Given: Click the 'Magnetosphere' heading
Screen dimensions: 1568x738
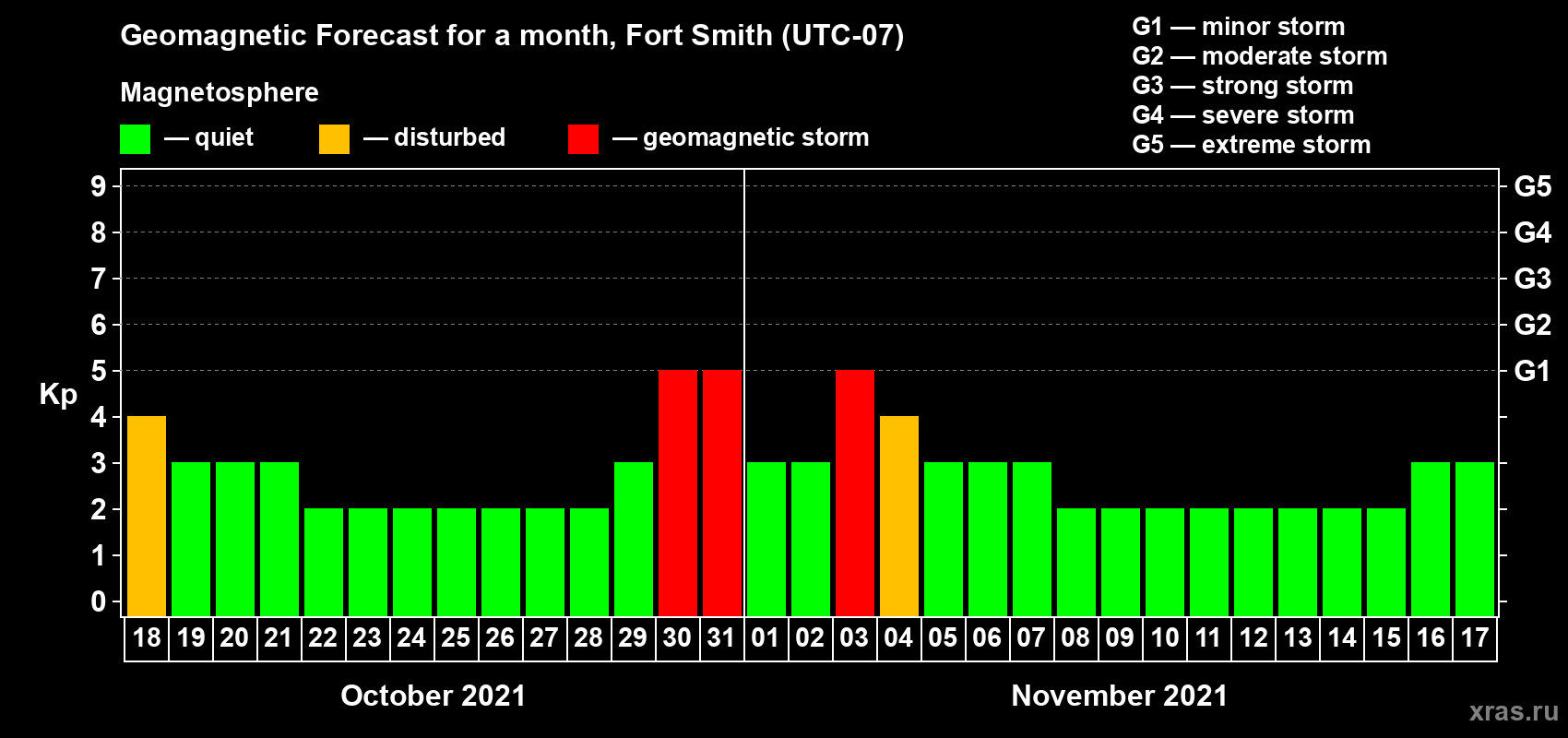Looking at the screenshot, I should (220, 92).
